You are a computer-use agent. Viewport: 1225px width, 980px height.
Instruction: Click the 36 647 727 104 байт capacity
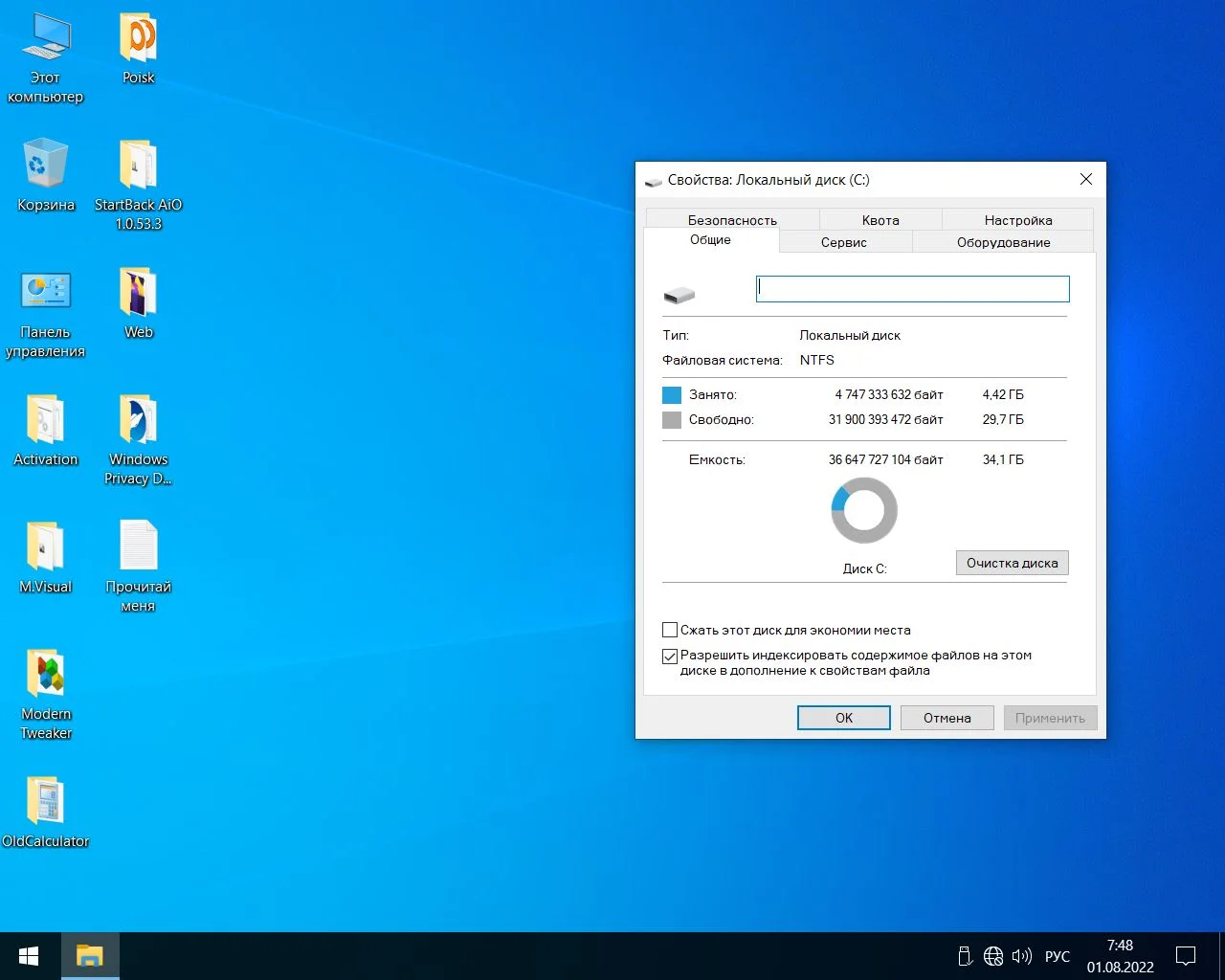click(885, 459)
